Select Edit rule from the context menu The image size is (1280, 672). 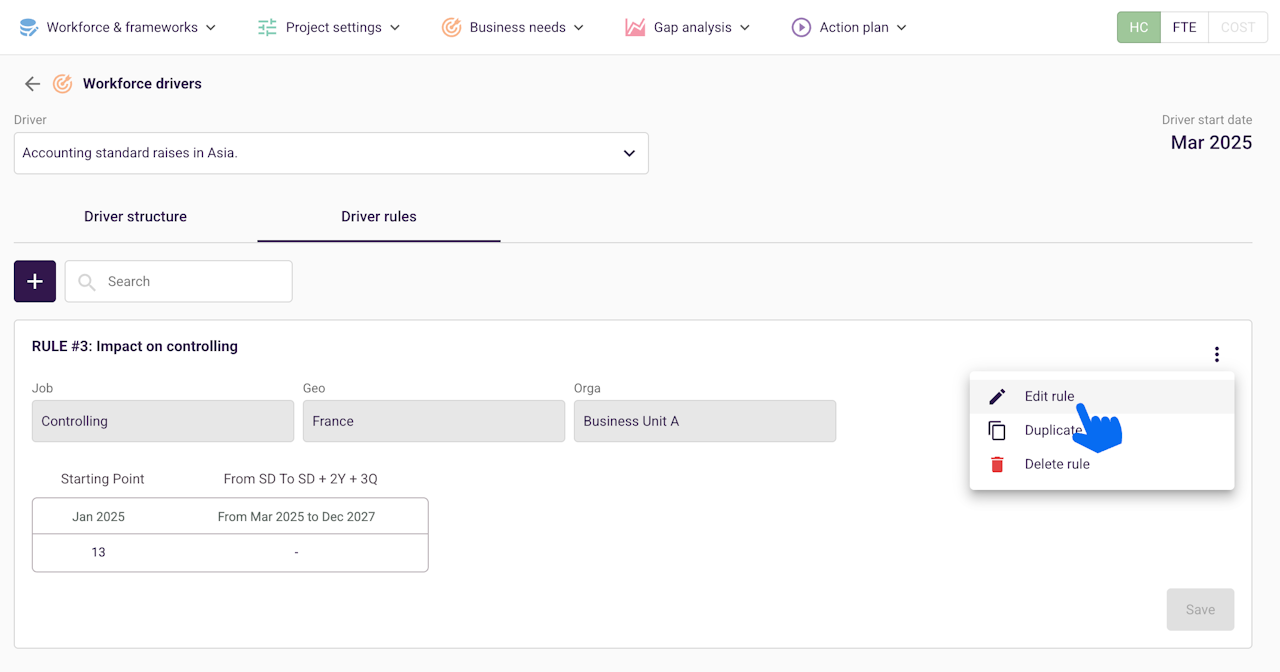1049,396
